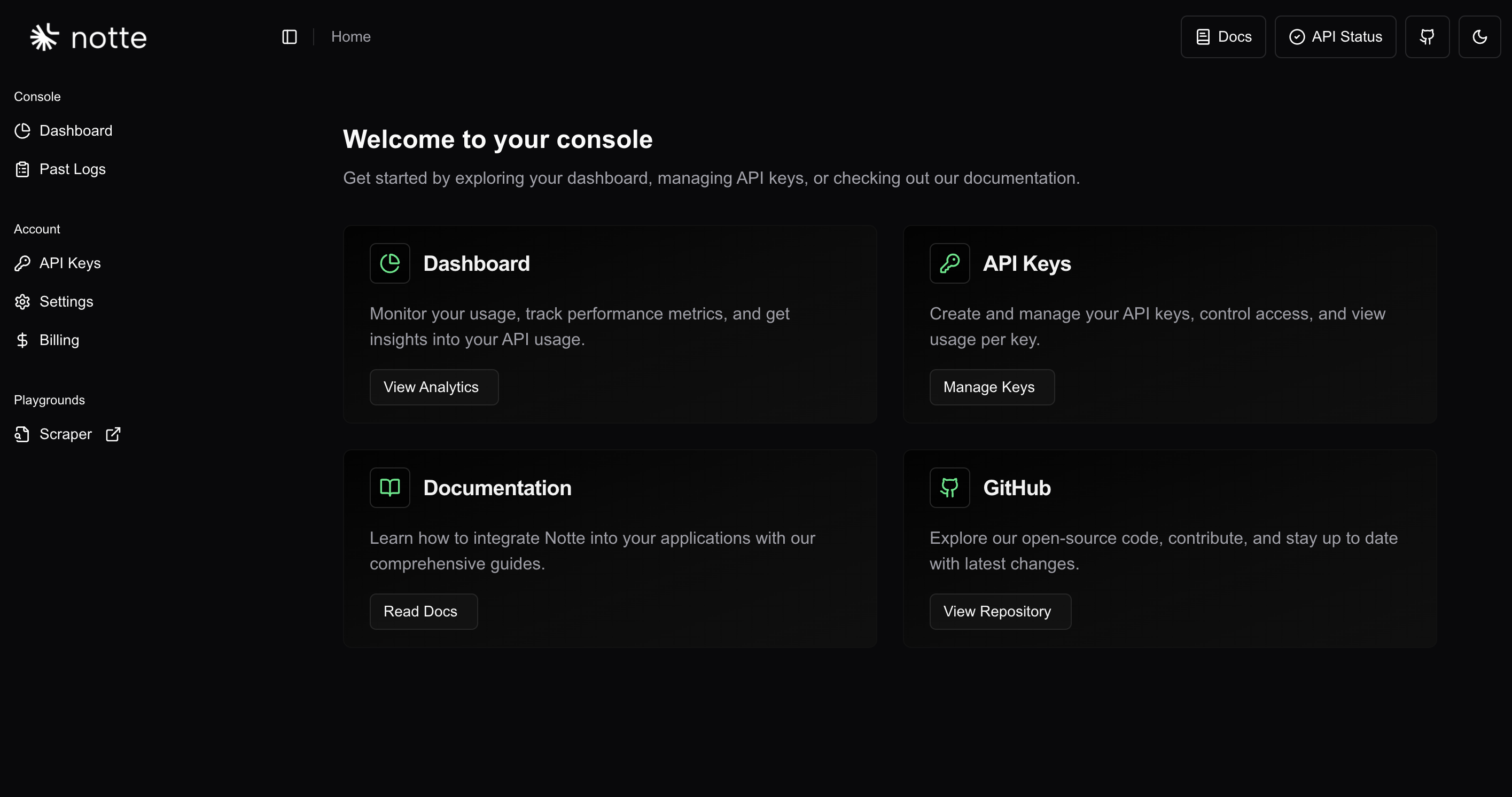Toggle the sidebar panel icon
The width and height of the screenshot is (1512, 797).
[x=290, y=37]
